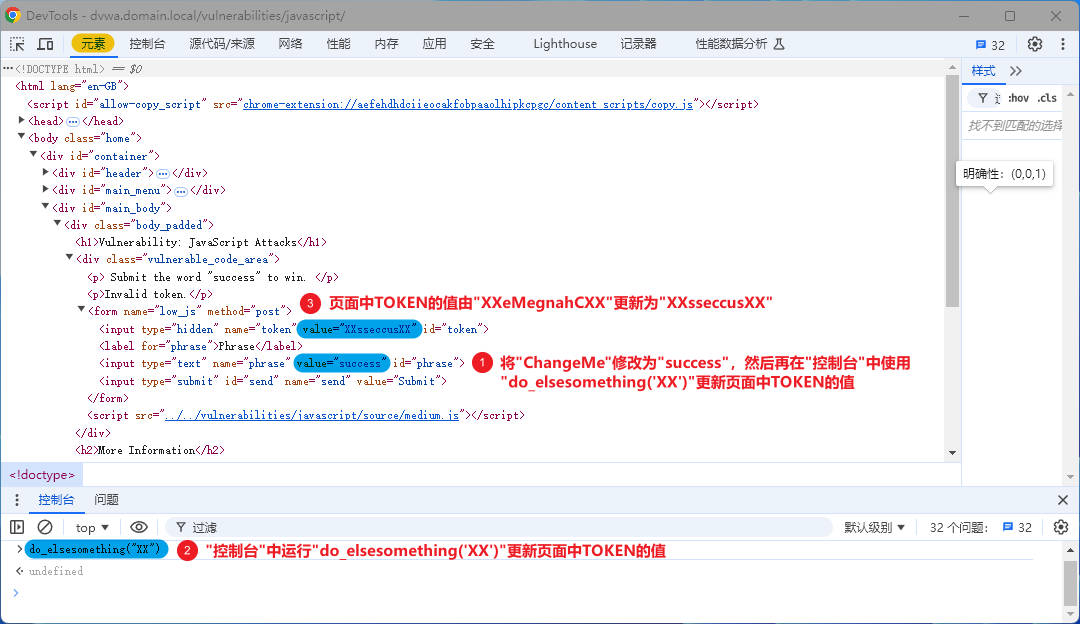Toggle the console sidebar icon
Screen dimensions: 1080x624
(17, 528)
